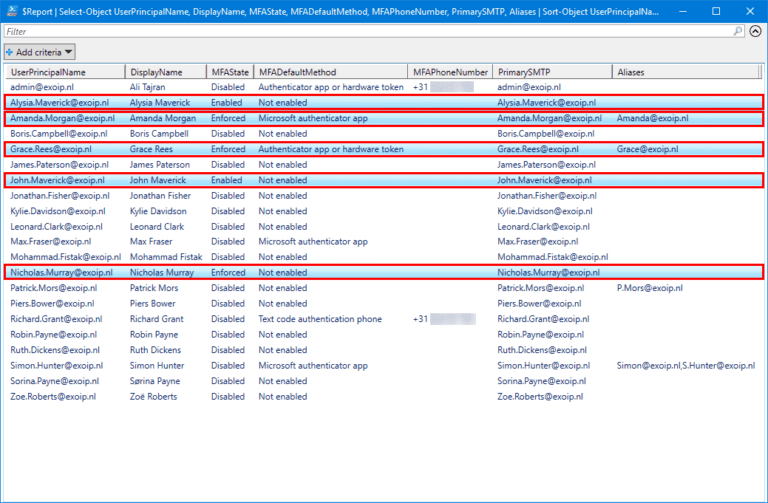Select Patrick.Mors@exoip.nl in UserPrincipalName column
This screenshot has width=768, height=503.
(x=53, y=288)
